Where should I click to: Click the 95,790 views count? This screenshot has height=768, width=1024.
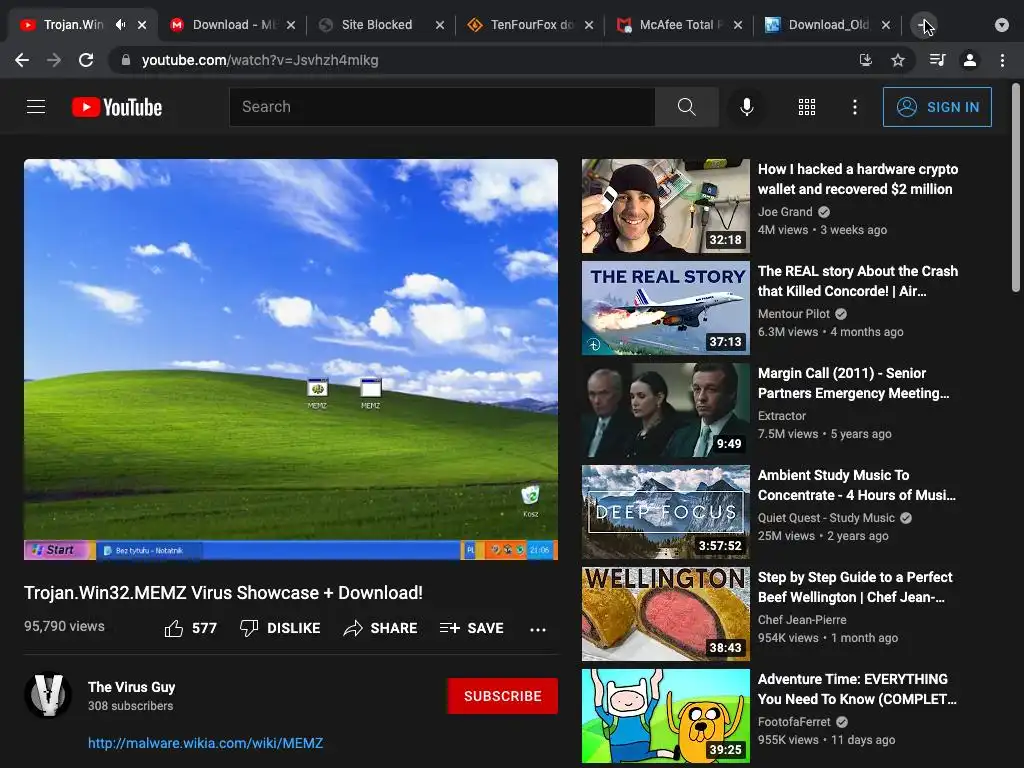[x=64, y=626]
